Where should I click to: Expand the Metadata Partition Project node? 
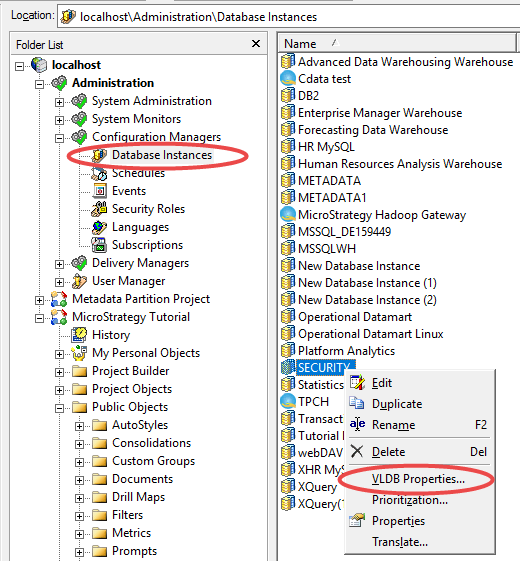coord(39,300)
